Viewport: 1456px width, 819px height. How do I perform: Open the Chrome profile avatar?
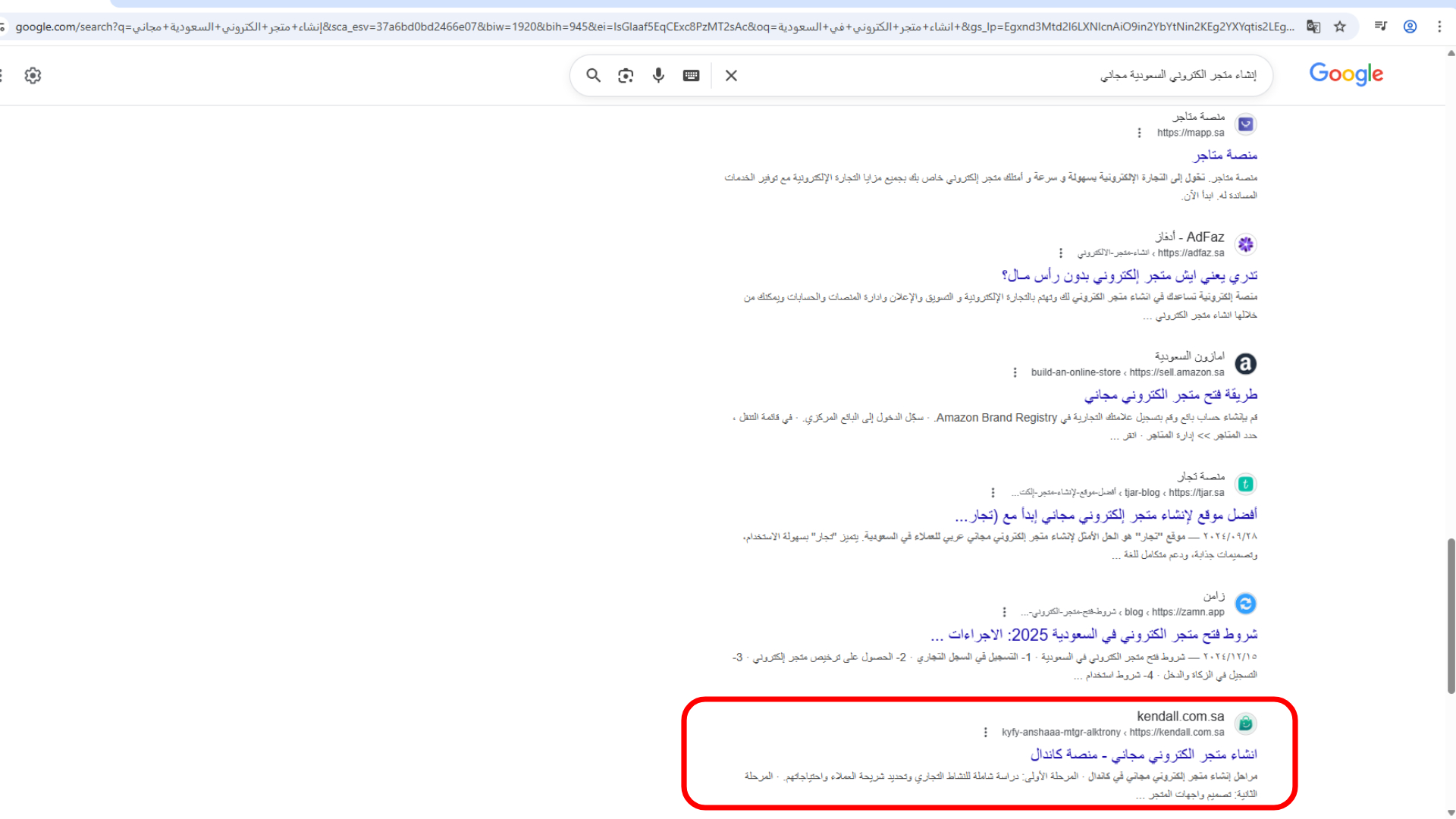coord(1410,26)
